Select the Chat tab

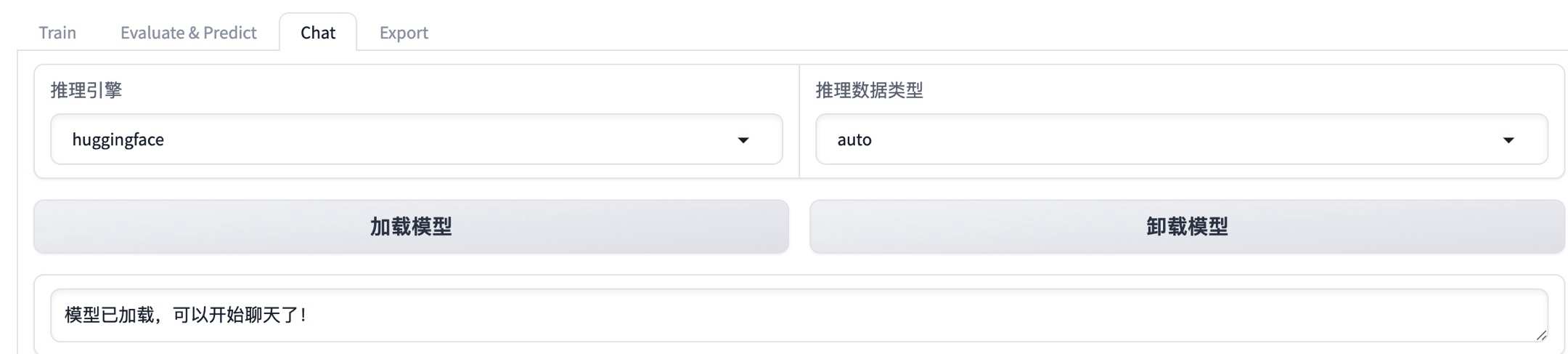(x=318, y=33)
